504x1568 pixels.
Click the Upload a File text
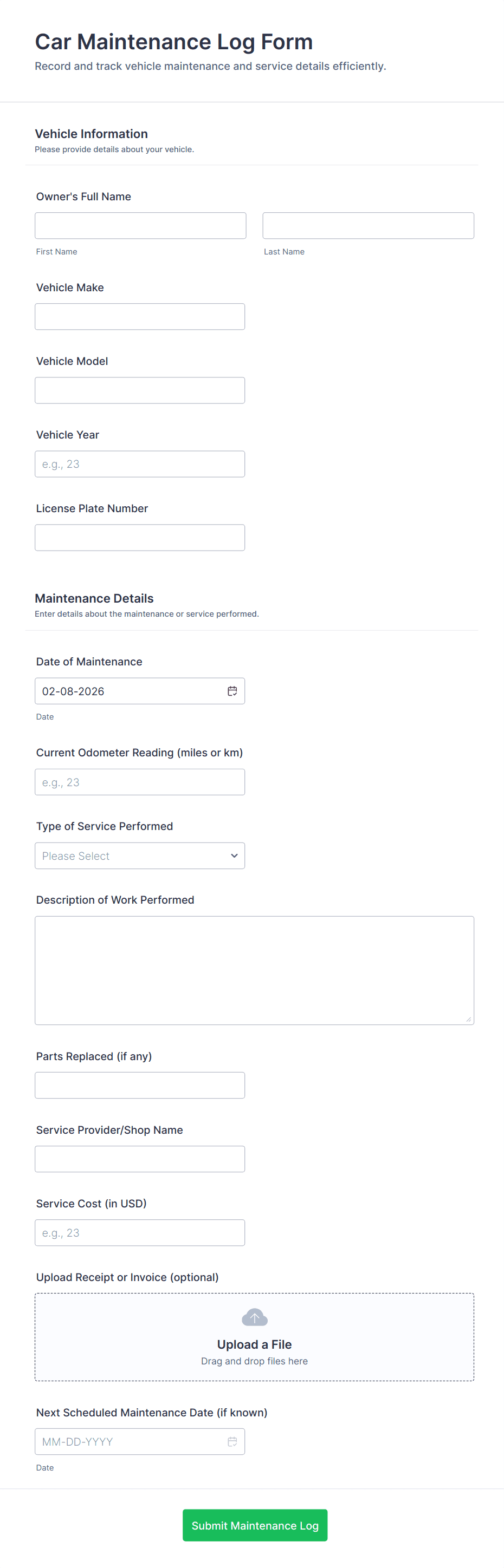click(254, 1344)
